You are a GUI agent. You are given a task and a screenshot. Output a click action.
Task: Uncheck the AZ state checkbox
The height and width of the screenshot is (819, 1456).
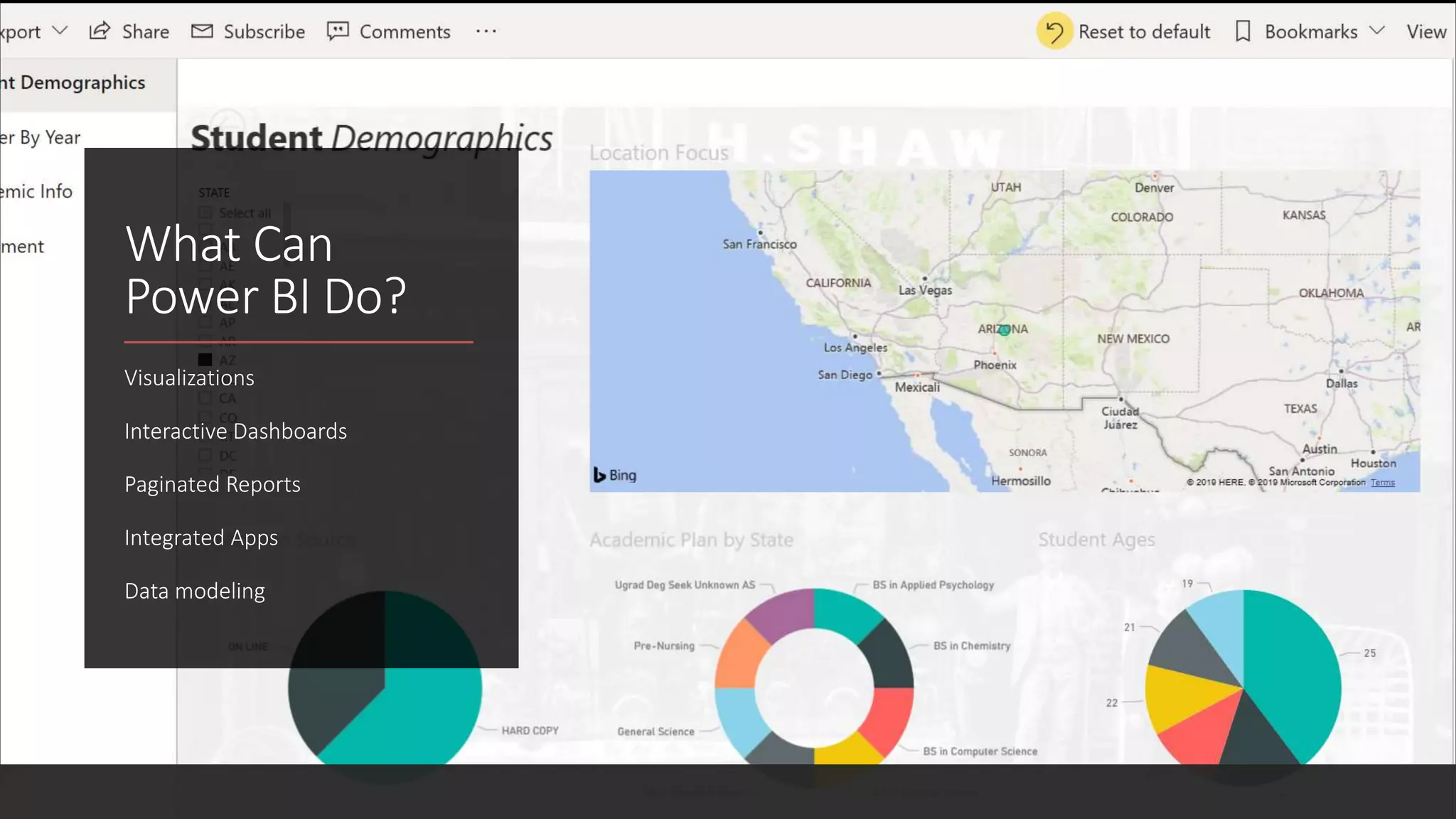coord(205,360)
